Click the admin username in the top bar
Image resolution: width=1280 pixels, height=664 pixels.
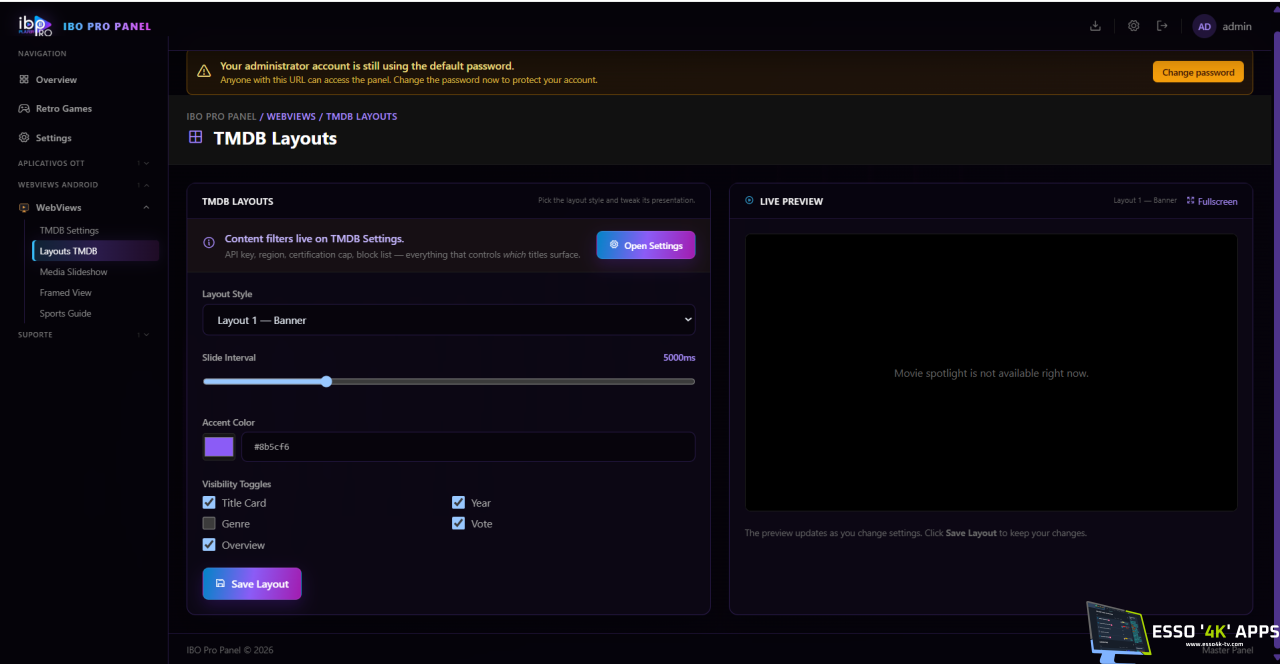tap(1237, 27)
